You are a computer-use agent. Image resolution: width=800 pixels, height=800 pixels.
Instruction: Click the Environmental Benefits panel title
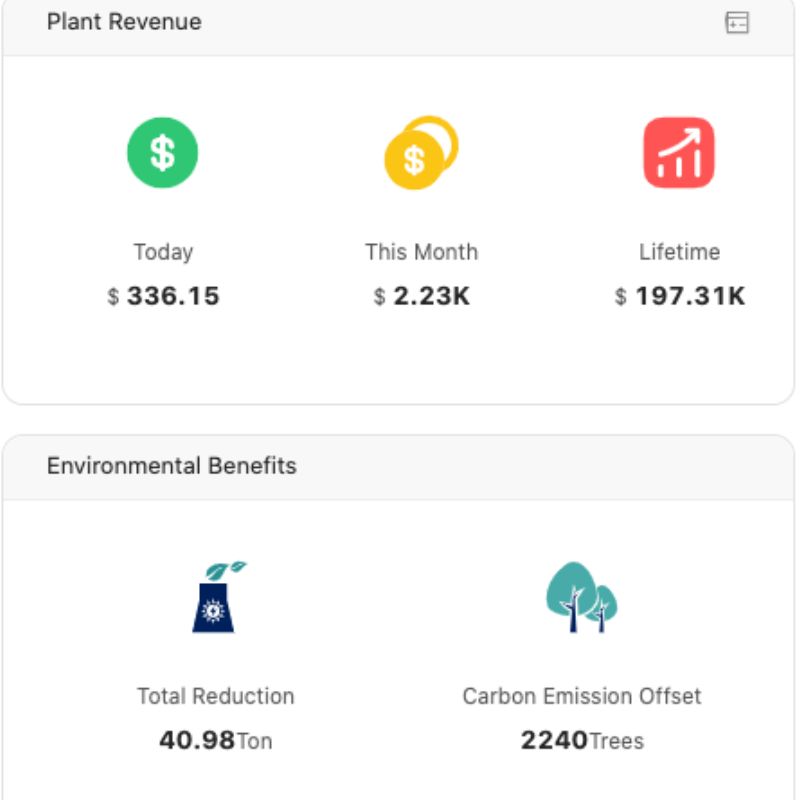point(172,466)
